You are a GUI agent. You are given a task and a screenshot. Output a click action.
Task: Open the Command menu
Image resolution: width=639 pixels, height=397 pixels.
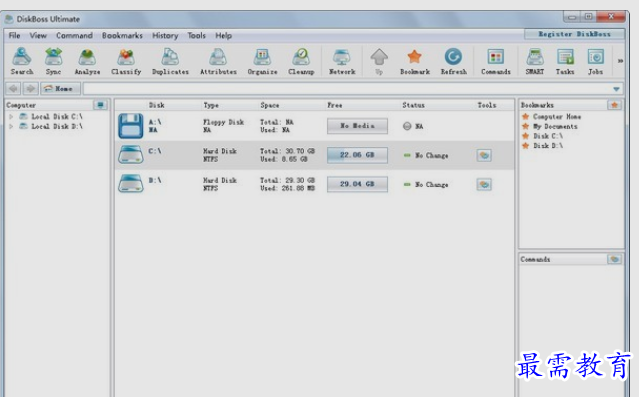coord(75,35)
